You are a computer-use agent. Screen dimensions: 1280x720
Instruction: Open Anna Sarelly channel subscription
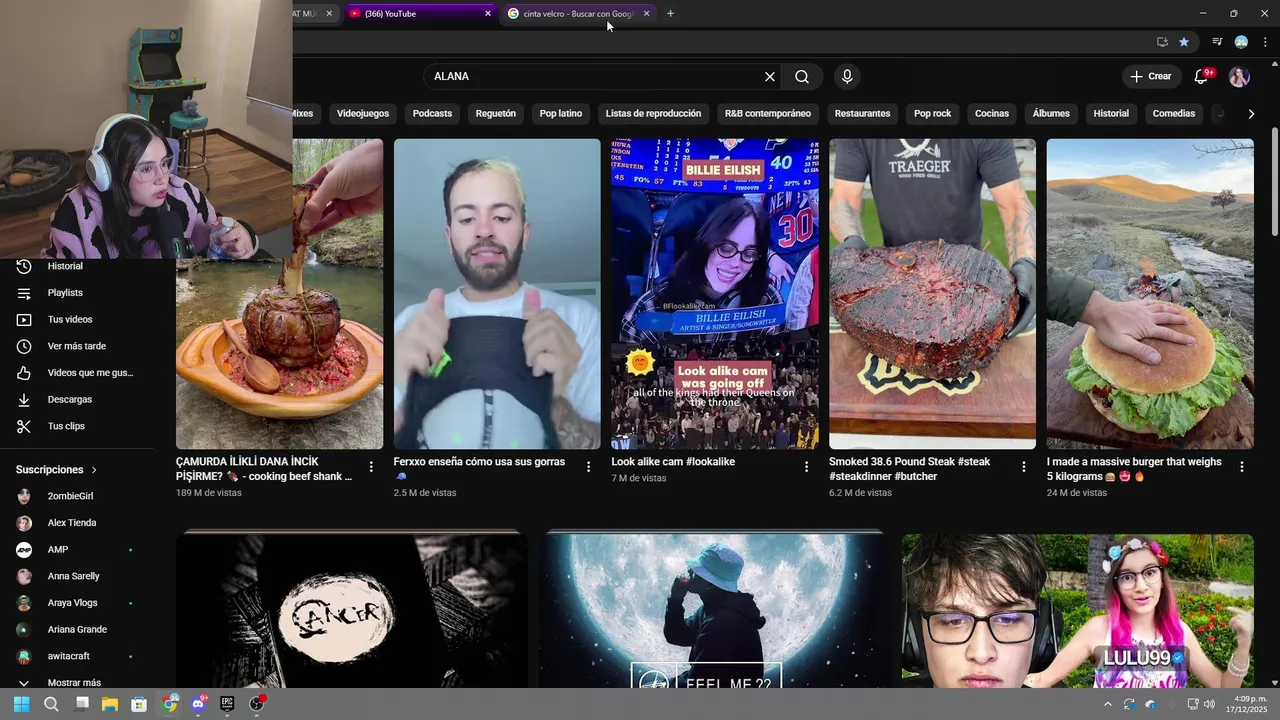pyautogui.click(x=76, y=576)
